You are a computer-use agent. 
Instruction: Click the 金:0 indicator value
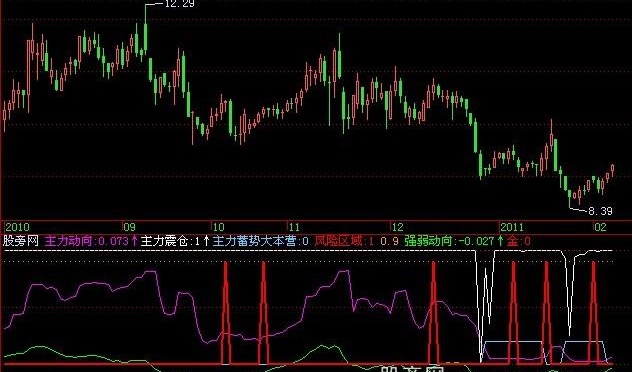point(518,241)
